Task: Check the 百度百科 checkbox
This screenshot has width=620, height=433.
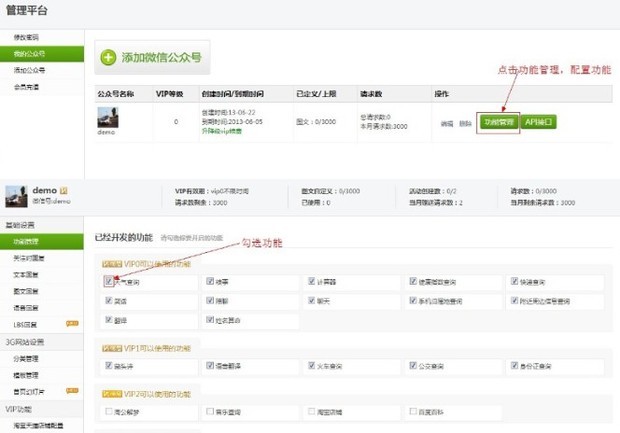Action: (413, 411)
